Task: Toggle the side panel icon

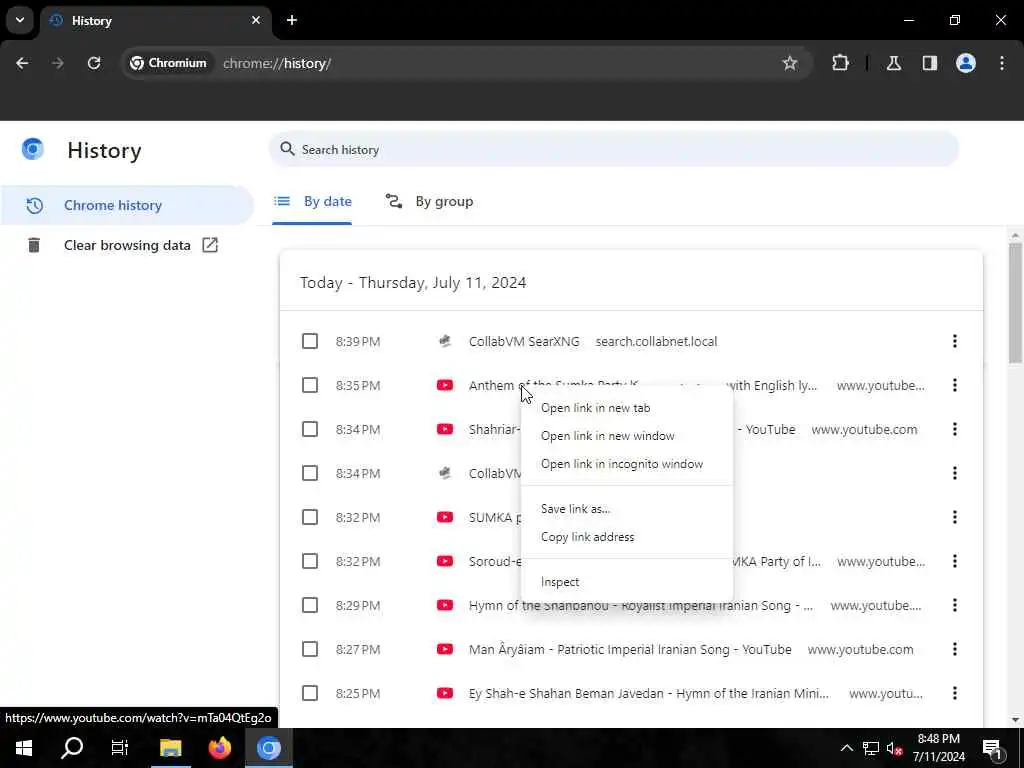Action: (x=929, y=63)
